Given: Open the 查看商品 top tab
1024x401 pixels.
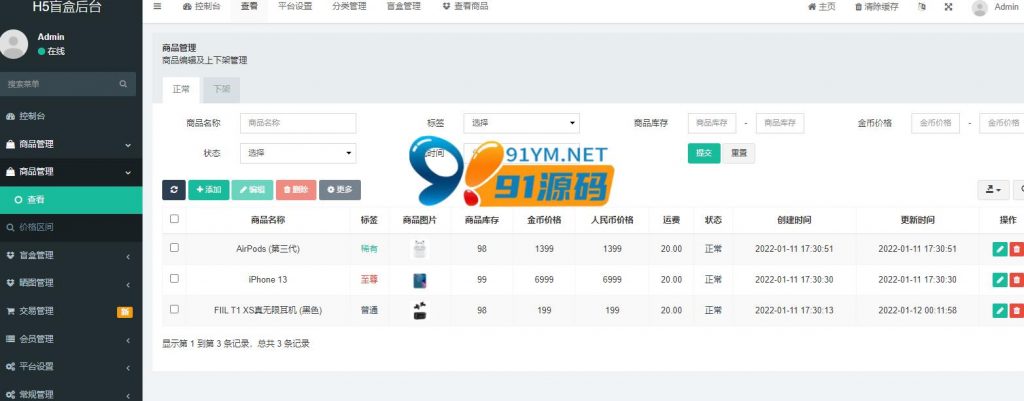Looking at the screenshot, I should coord(464,7).
